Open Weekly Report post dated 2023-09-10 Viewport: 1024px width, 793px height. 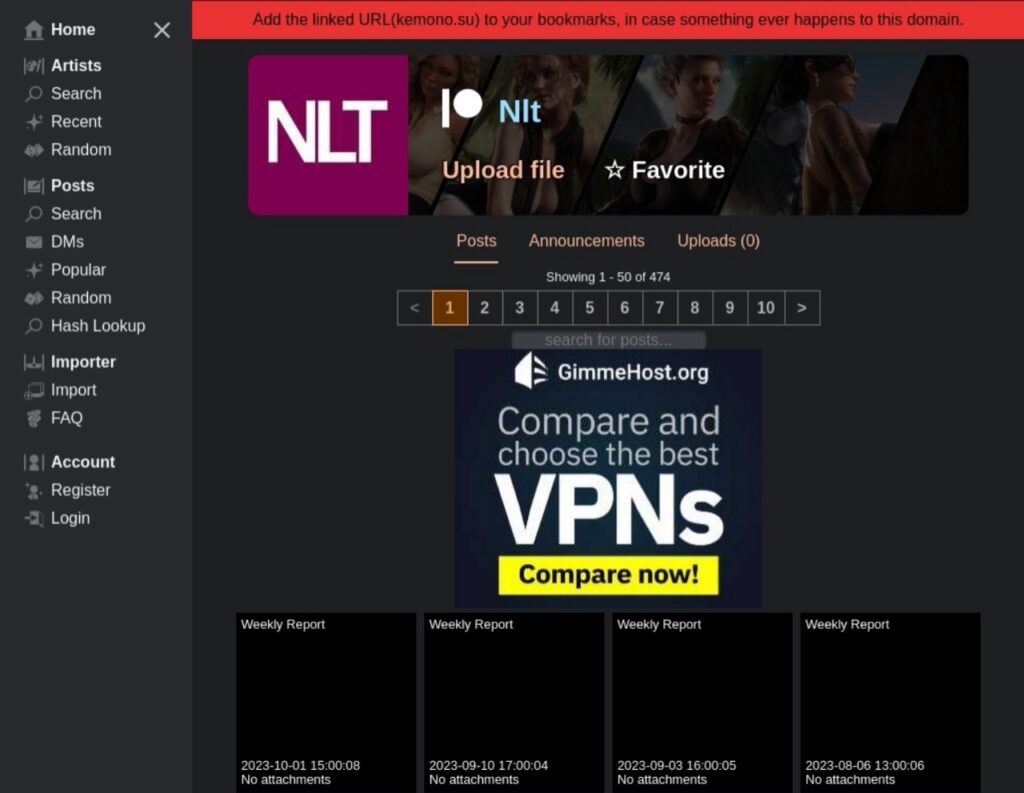(514, 702)
